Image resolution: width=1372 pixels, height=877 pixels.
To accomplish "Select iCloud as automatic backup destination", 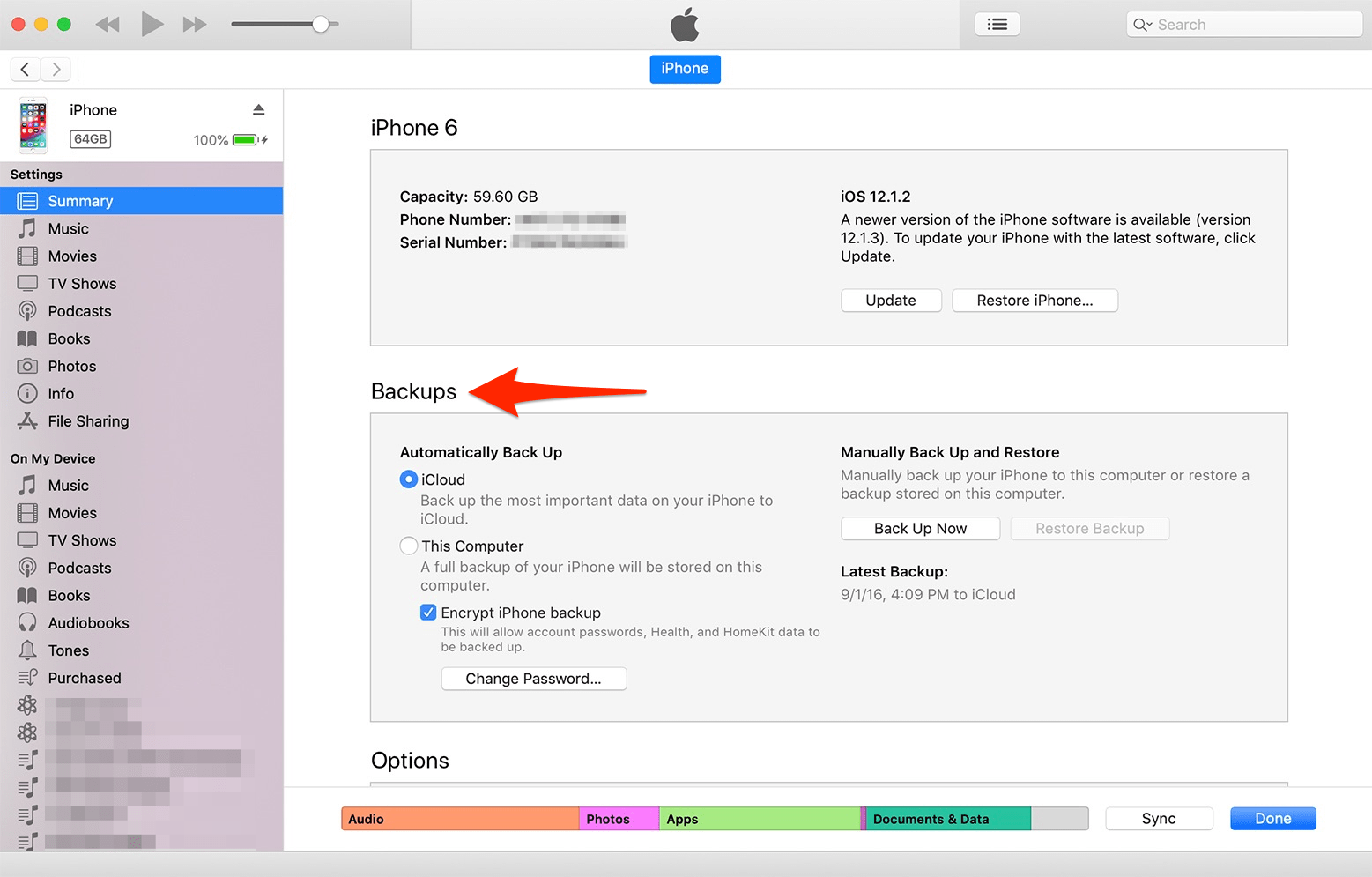I will (408, 479).
